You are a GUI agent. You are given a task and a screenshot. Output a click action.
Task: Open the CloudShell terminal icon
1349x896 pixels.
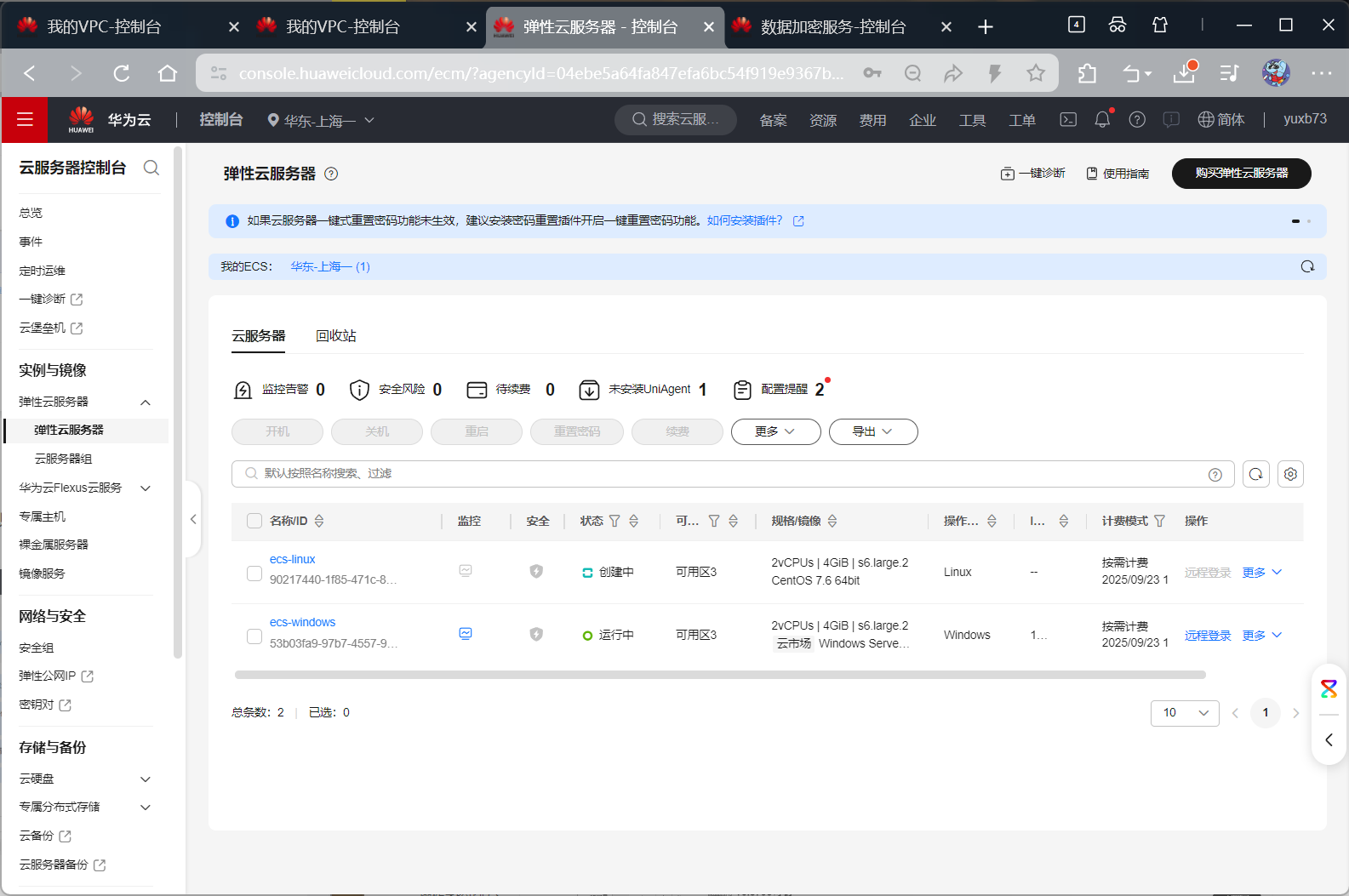click(x=1068, y=120)
